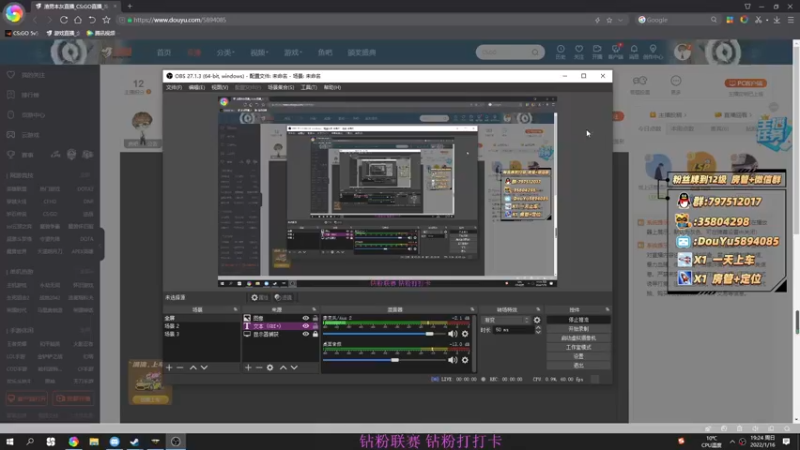Click the 桌面音频 volume slider handle
This screenshot has width=800, height=450.
[x=395, y=360]
